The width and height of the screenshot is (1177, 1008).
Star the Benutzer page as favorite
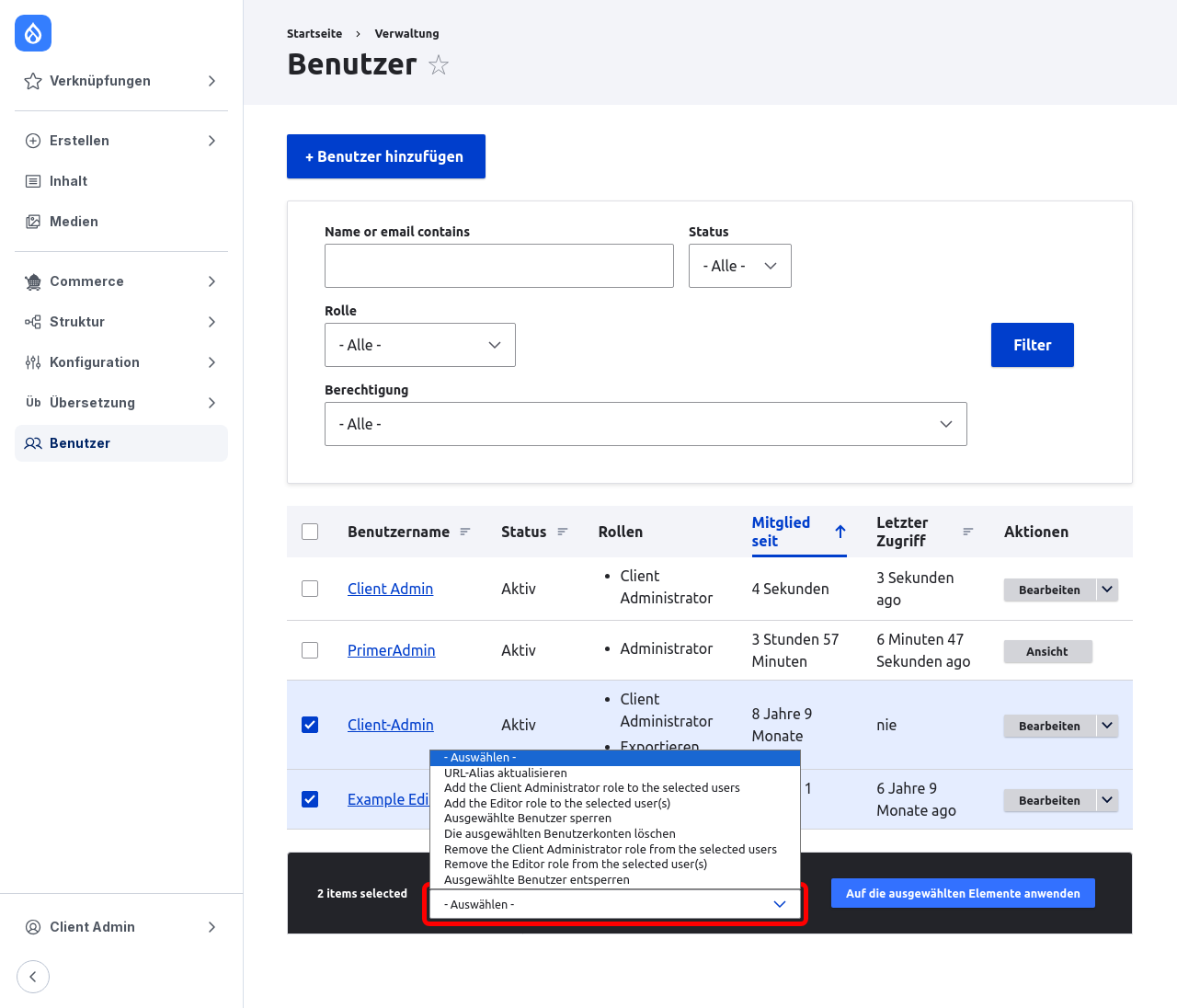[439, 65]
